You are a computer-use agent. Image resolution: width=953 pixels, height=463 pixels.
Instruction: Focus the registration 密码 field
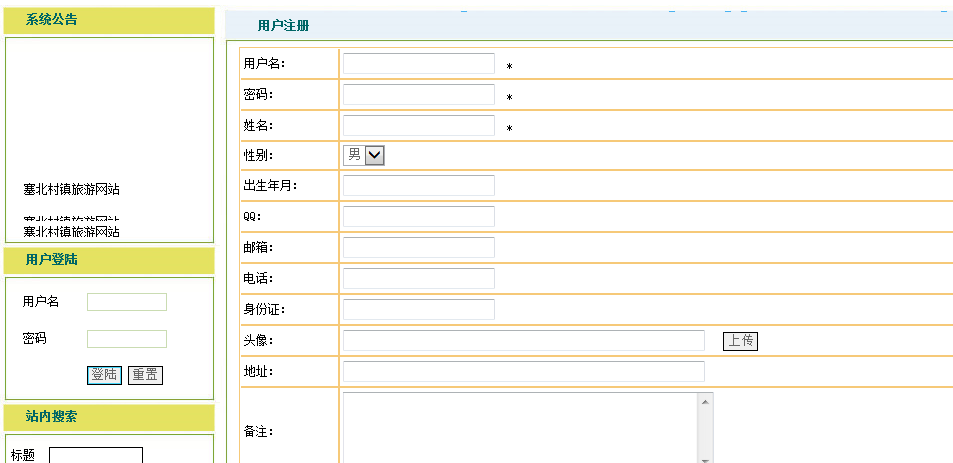(418, 95)
